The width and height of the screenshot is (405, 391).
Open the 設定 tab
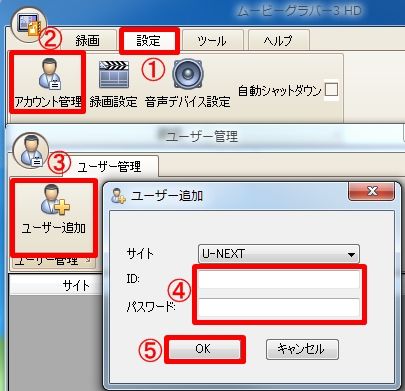click(149, 41)
